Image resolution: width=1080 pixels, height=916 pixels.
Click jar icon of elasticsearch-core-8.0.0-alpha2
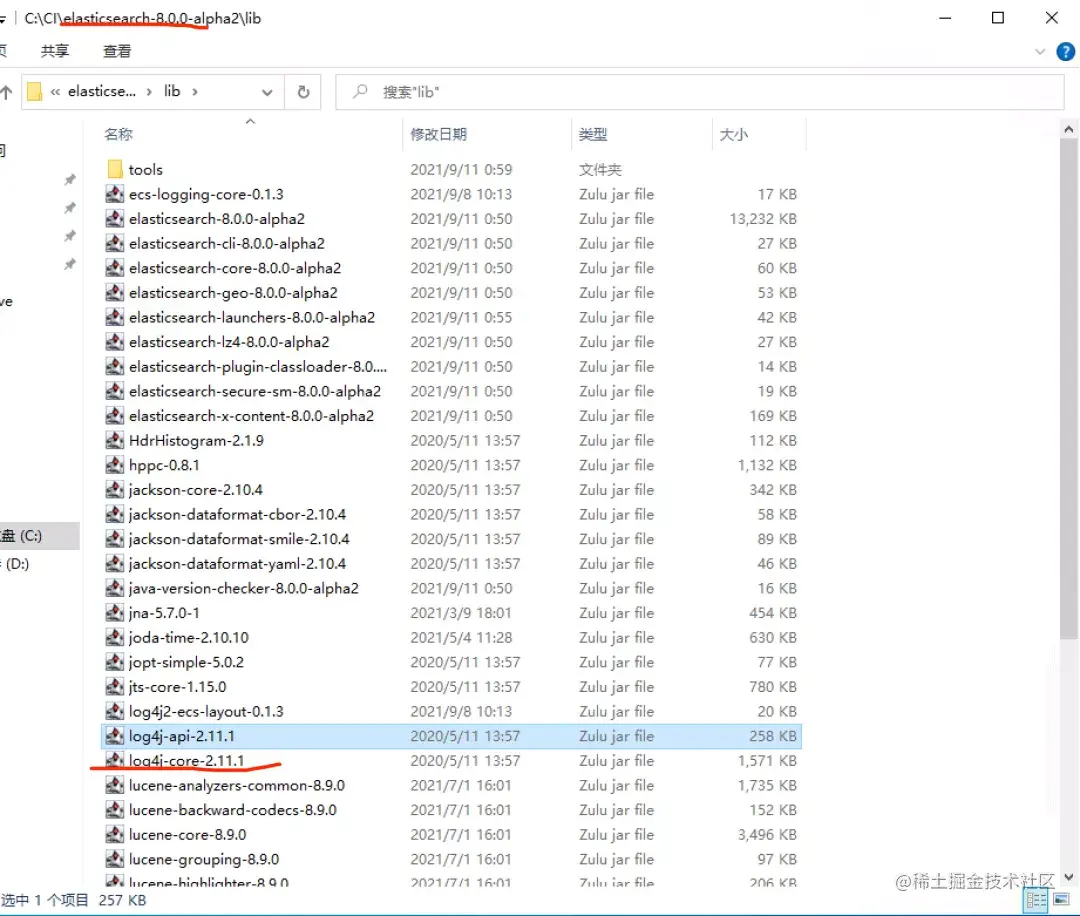[x=114, y=268]
